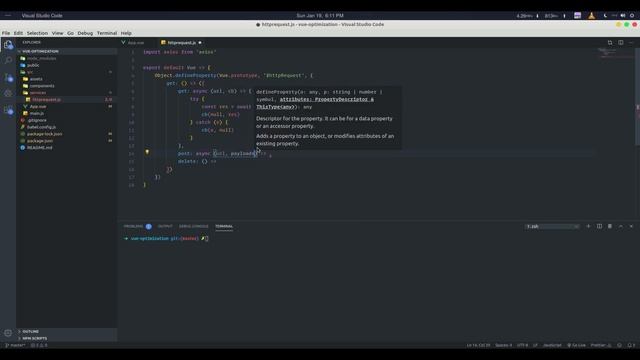
Task: Open the Extensions view in activity bar
Action: [x=8, y=109]
